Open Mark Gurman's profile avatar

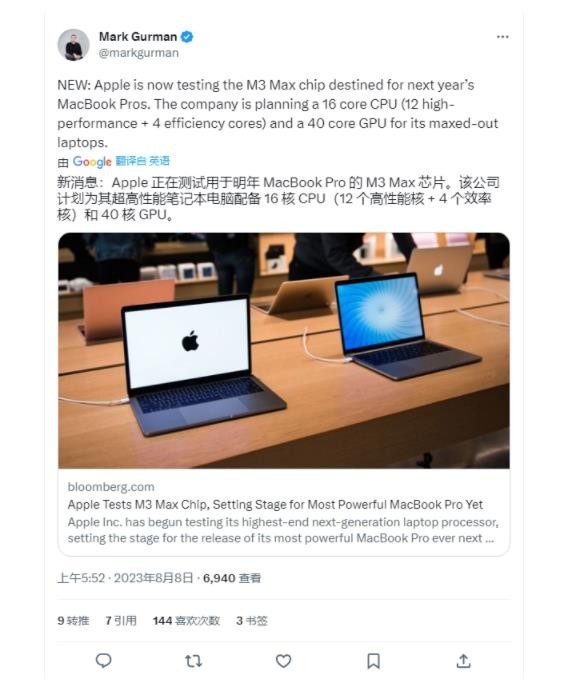(73, 45)
